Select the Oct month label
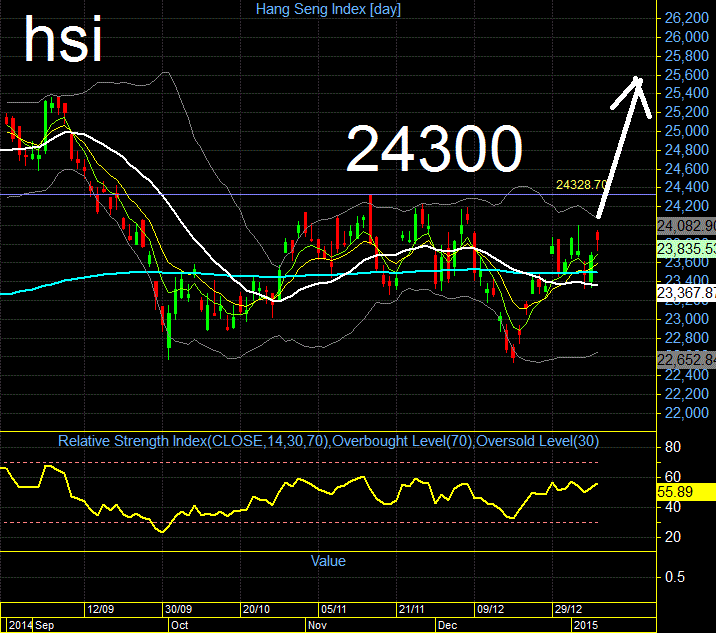This screenshot has height=633, width=716. pos(179,625)
